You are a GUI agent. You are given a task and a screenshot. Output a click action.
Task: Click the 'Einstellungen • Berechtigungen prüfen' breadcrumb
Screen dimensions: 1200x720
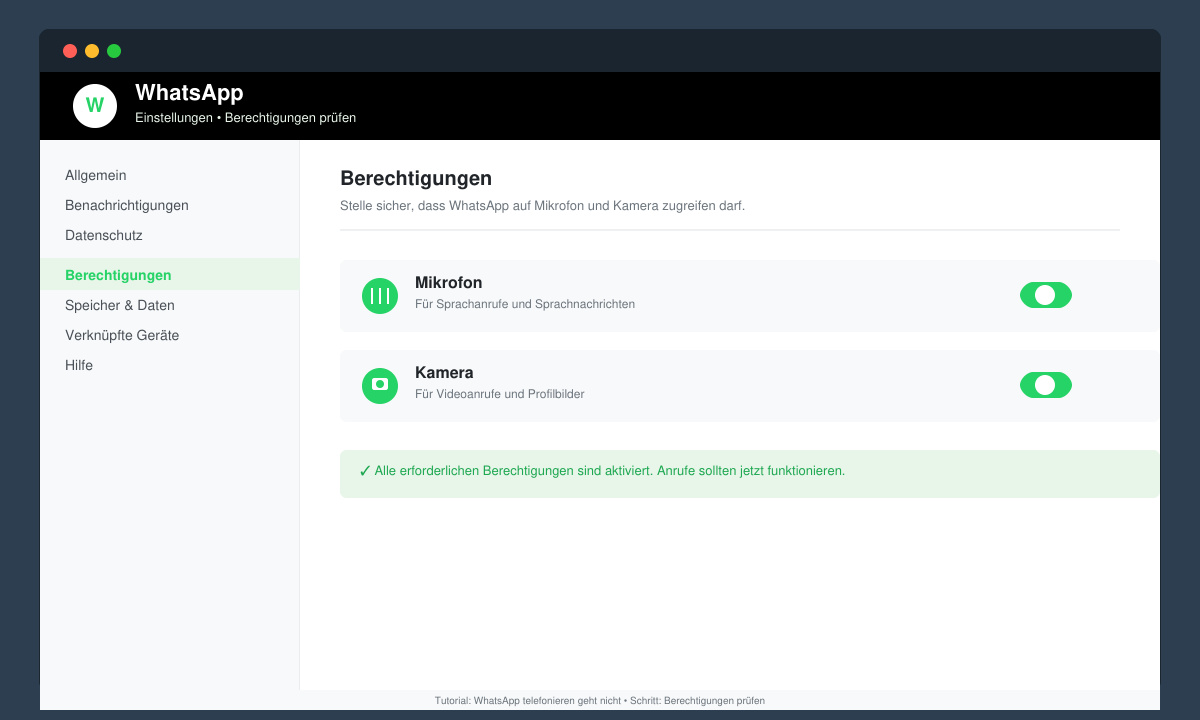click(x=246, y=118)
